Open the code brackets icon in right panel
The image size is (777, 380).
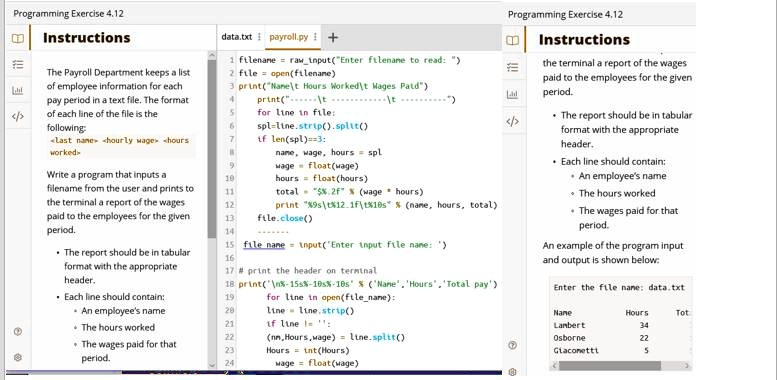pyautogui.click(x=513, y=121)
